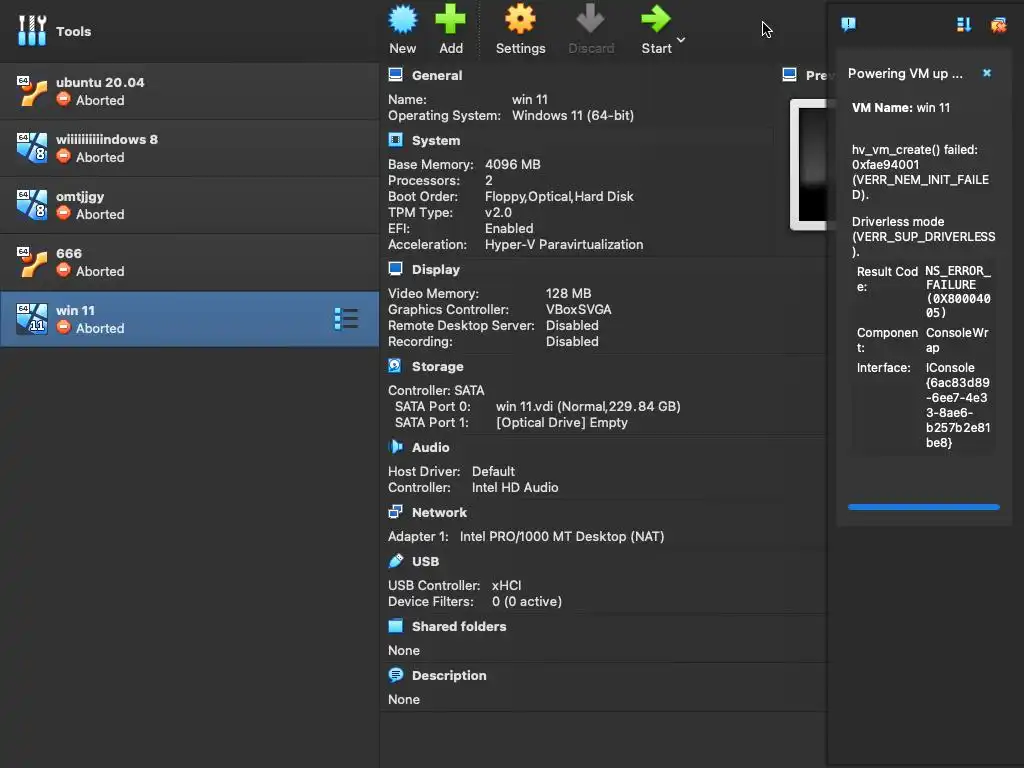Click the USB section plug icon

tap(395, 561)
